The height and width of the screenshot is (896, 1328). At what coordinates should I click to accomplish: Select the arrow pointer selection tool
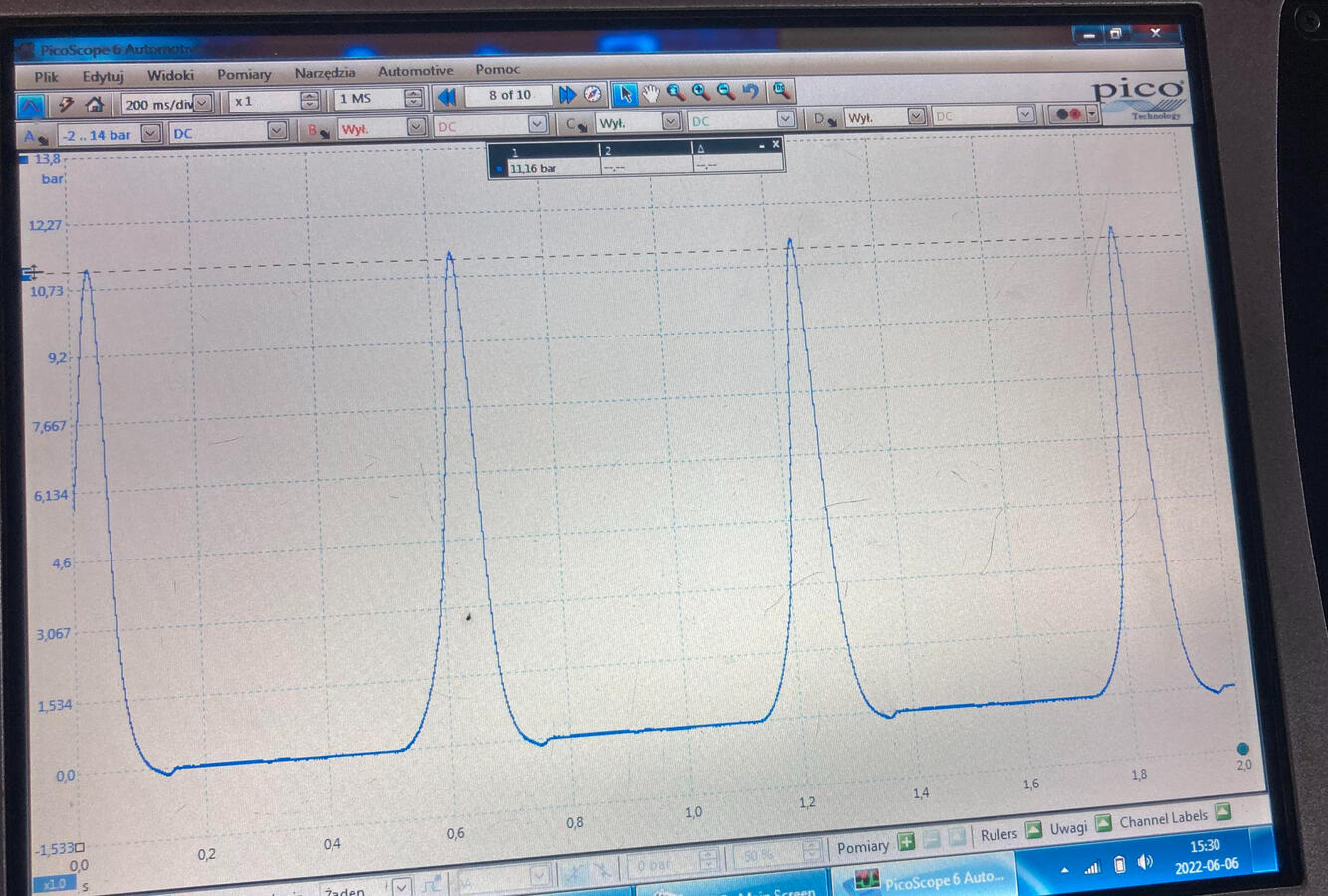(624, 94)
